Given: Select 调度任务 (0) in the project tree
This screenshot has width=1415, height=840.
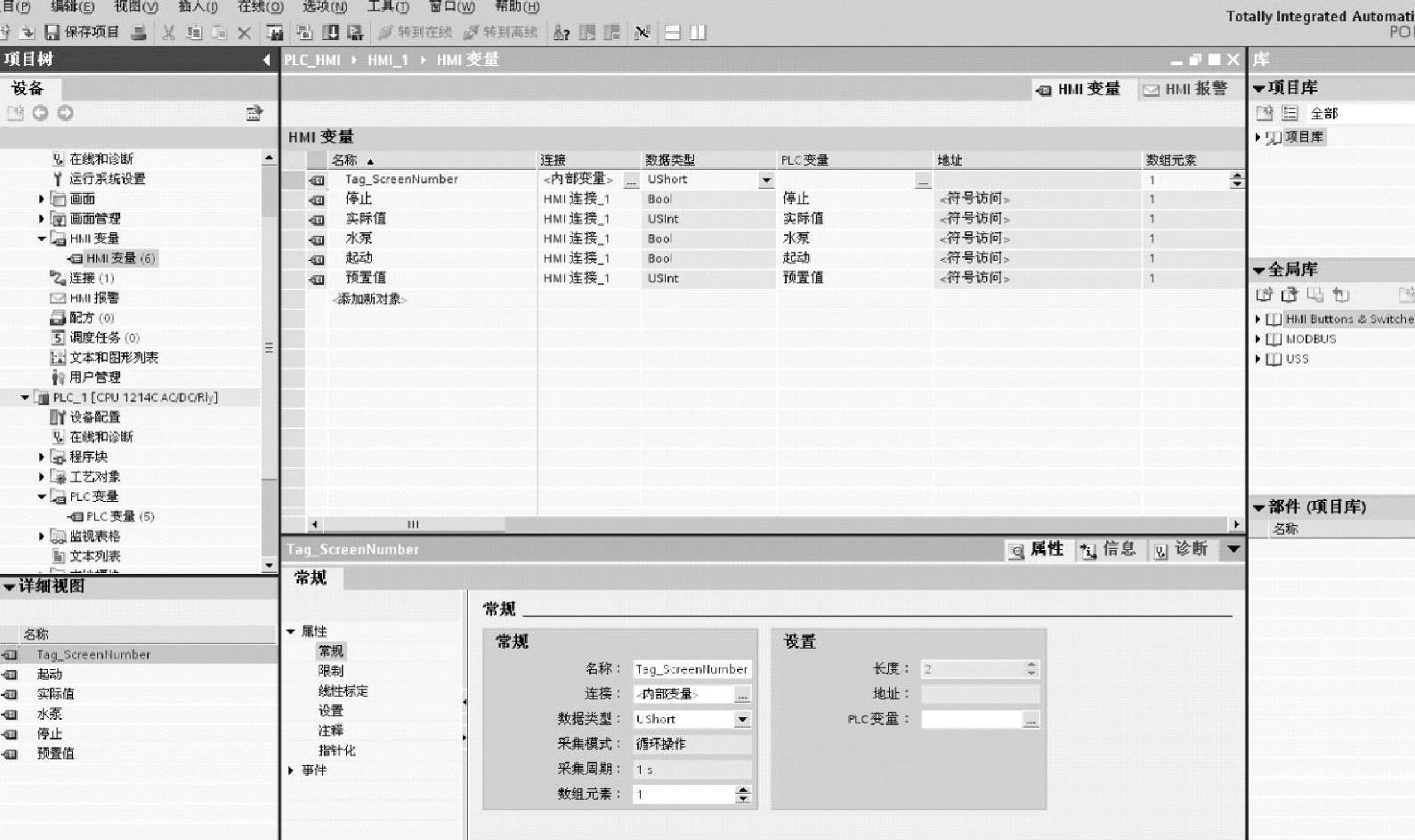Looking at the screenshot, I should click(x=105, y=337).
